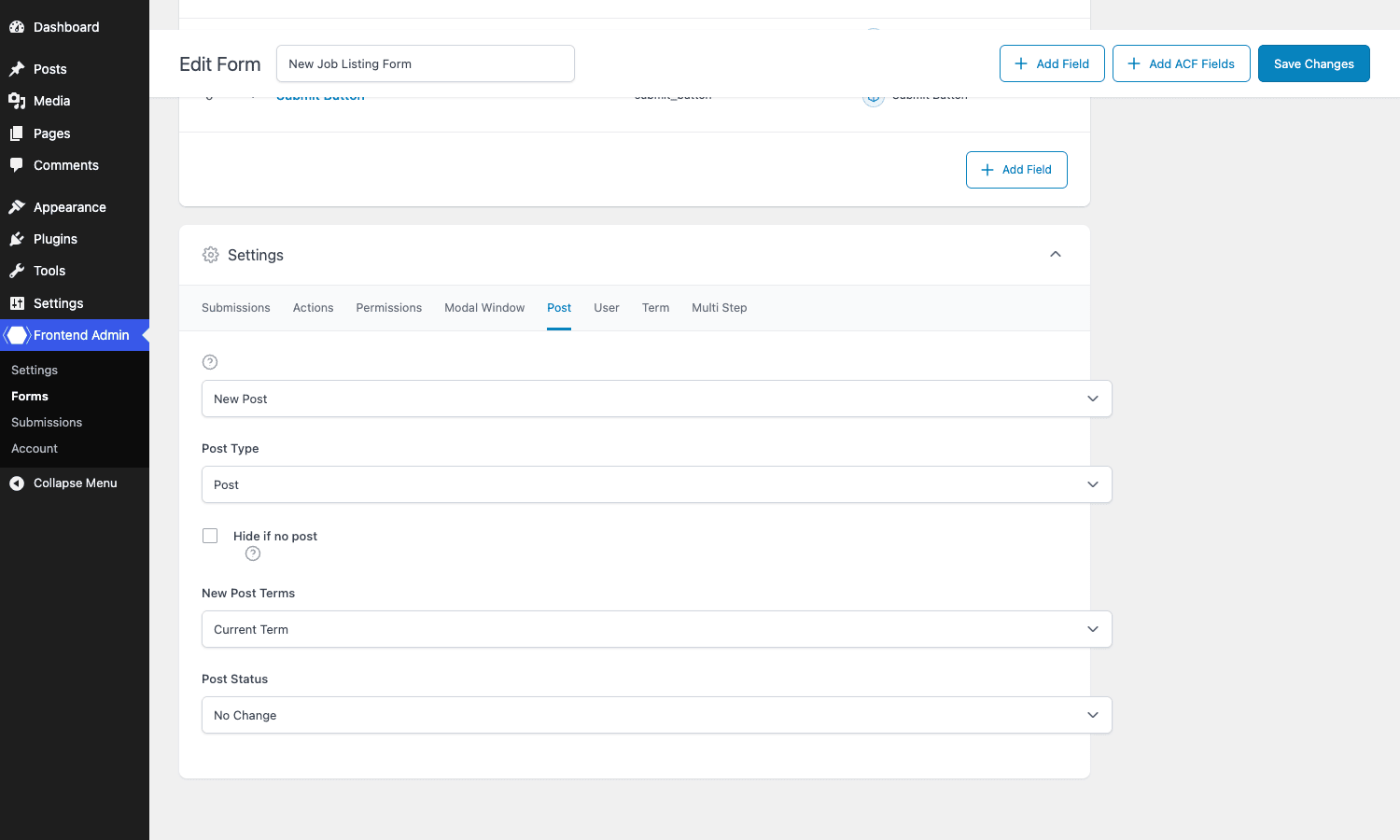1400x840 pixels.
Task: Click the Frontend Admin hexagon icon
Action: 17,335
